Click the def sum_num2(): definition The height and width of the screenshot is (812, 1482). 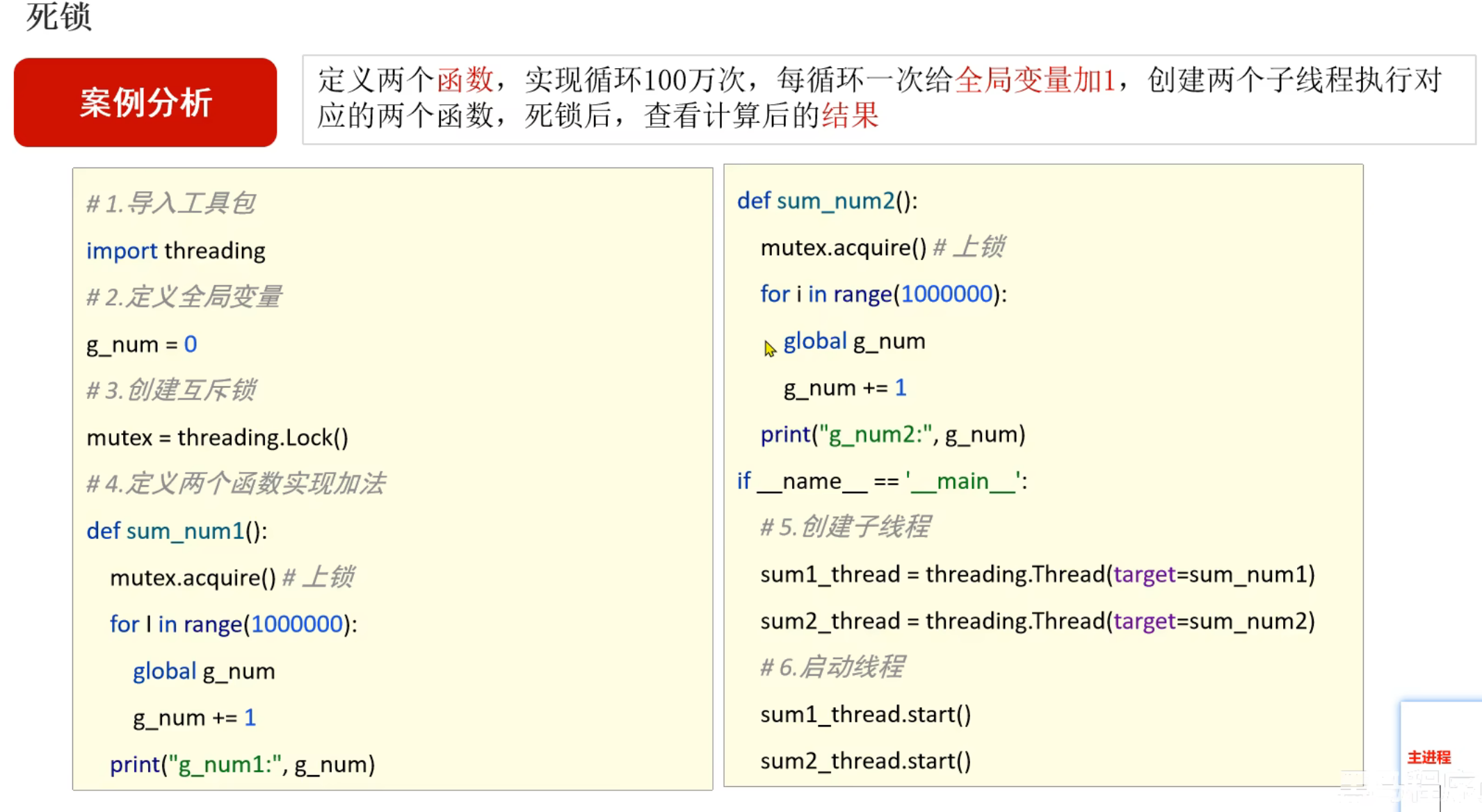pyautogui.click(x=827, y=201)
